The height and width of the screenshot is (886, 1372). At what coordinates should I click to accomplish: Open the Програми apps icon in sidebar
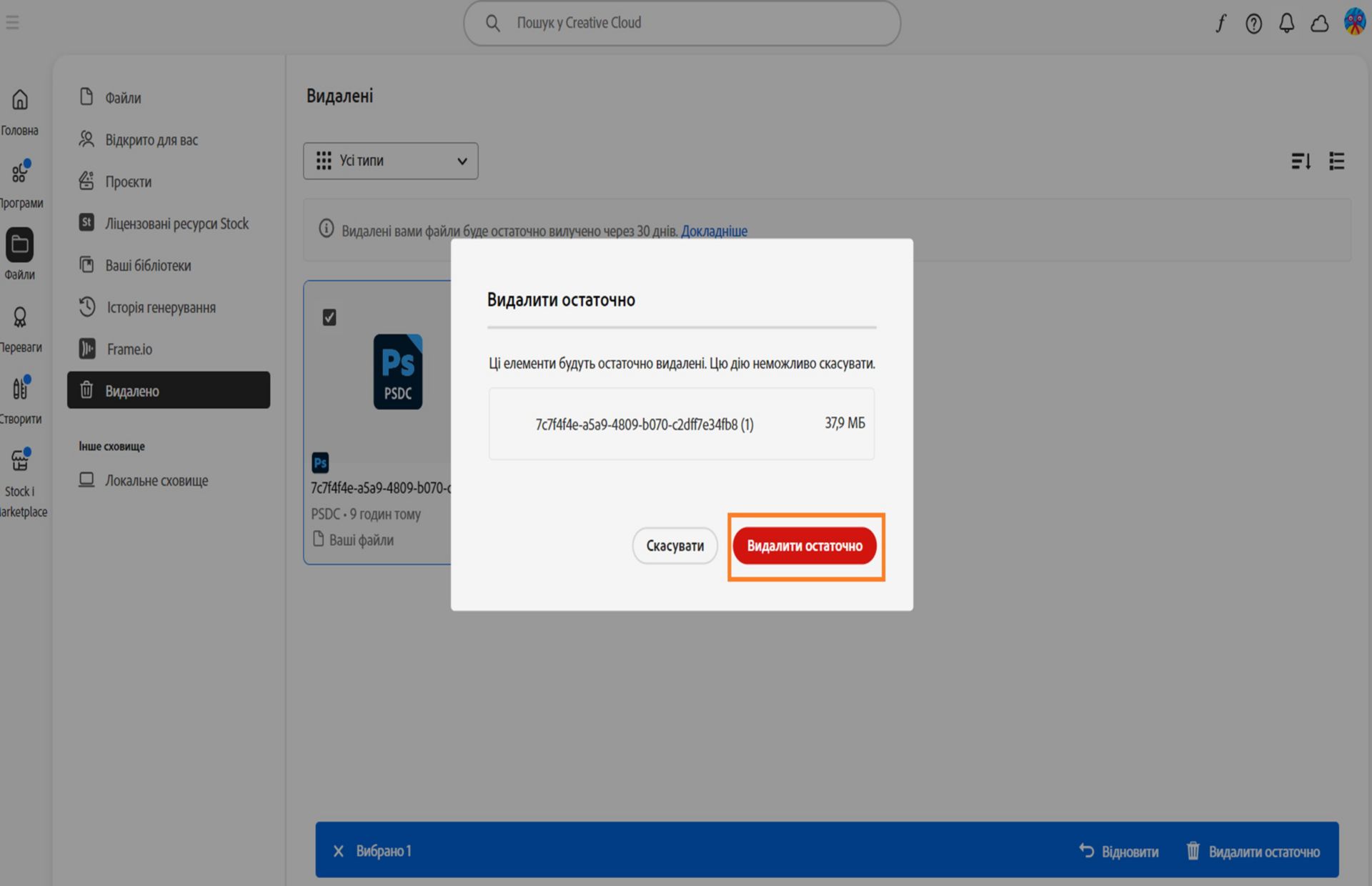click(20, 172)
